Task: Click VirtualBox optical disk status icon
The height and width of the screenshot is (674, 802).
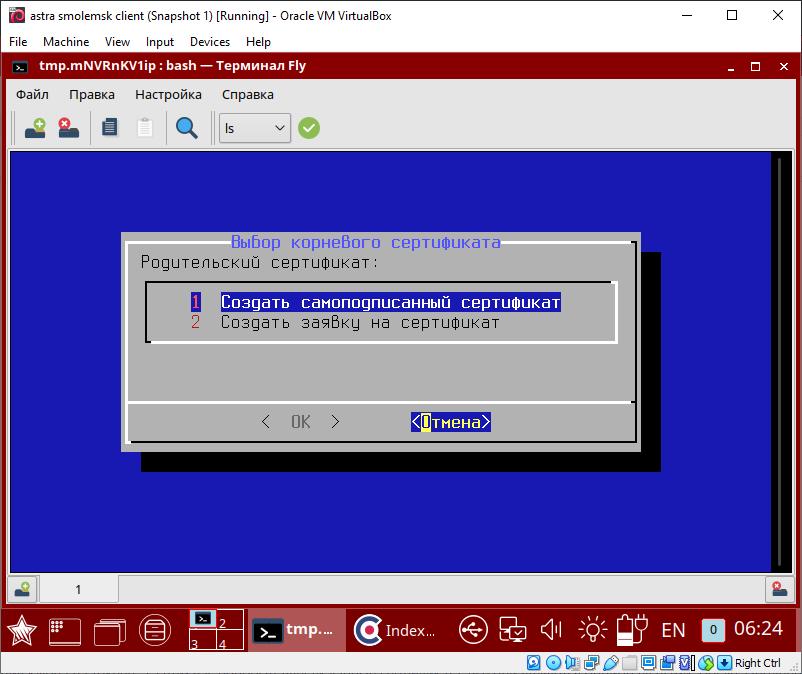Action: pyautogui.click(x=553, y=663)
